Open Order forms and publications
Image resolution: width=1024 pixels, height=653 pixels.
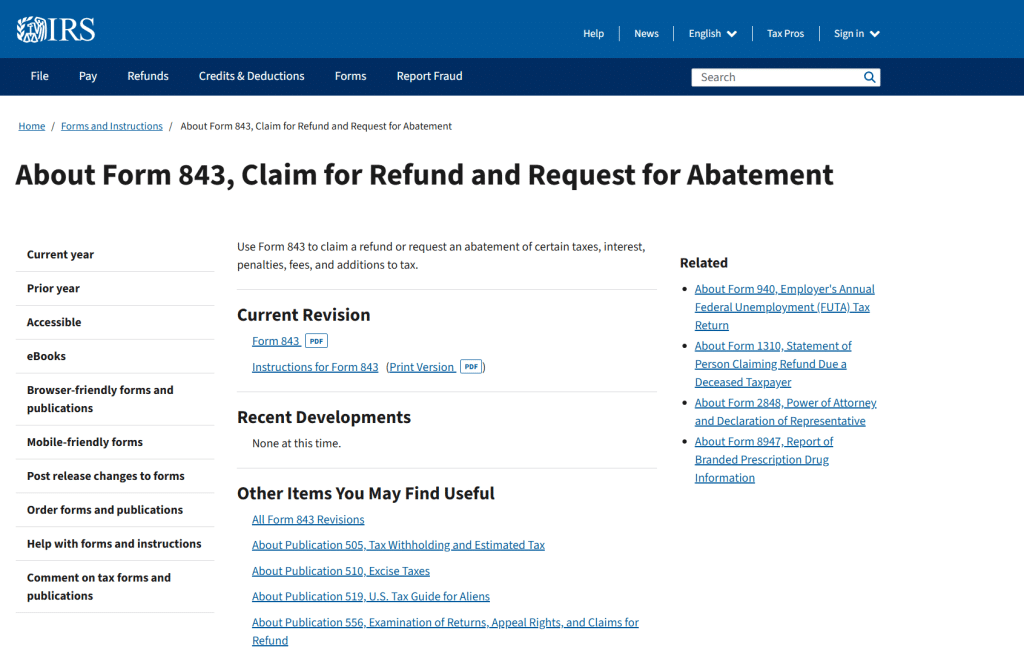(x=115, y=510)
